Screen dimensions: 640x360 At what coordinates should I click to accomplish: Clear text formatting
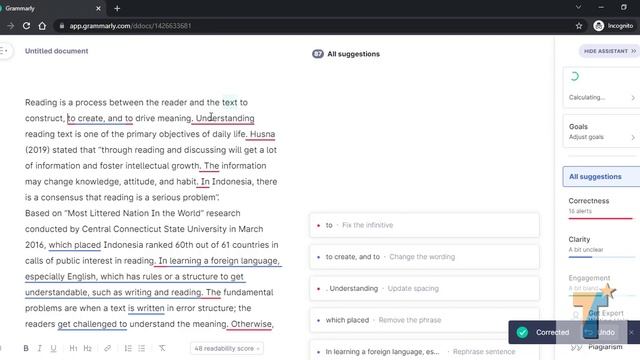162,348
